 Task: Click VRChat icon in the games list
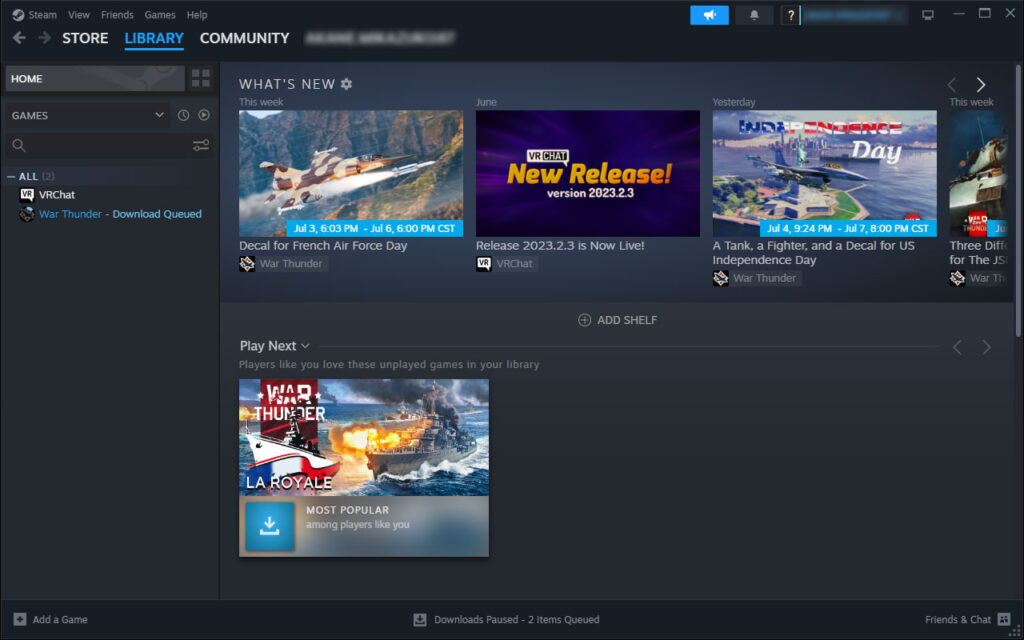coord(27,195)
